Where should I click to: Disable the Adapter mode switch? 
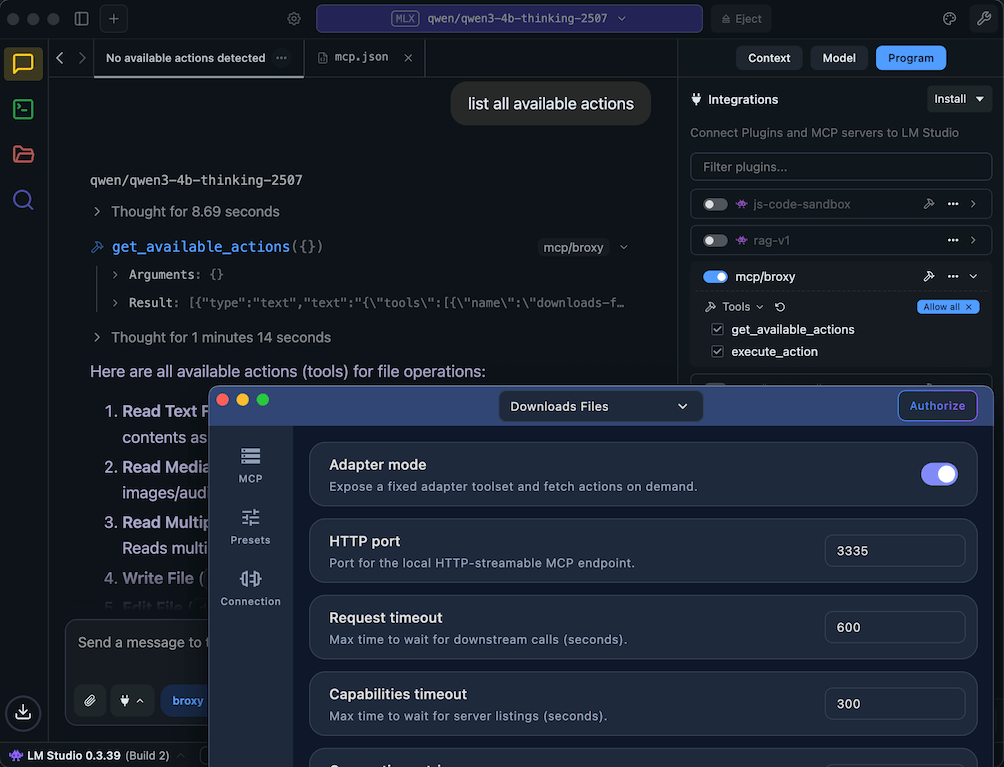939,474
